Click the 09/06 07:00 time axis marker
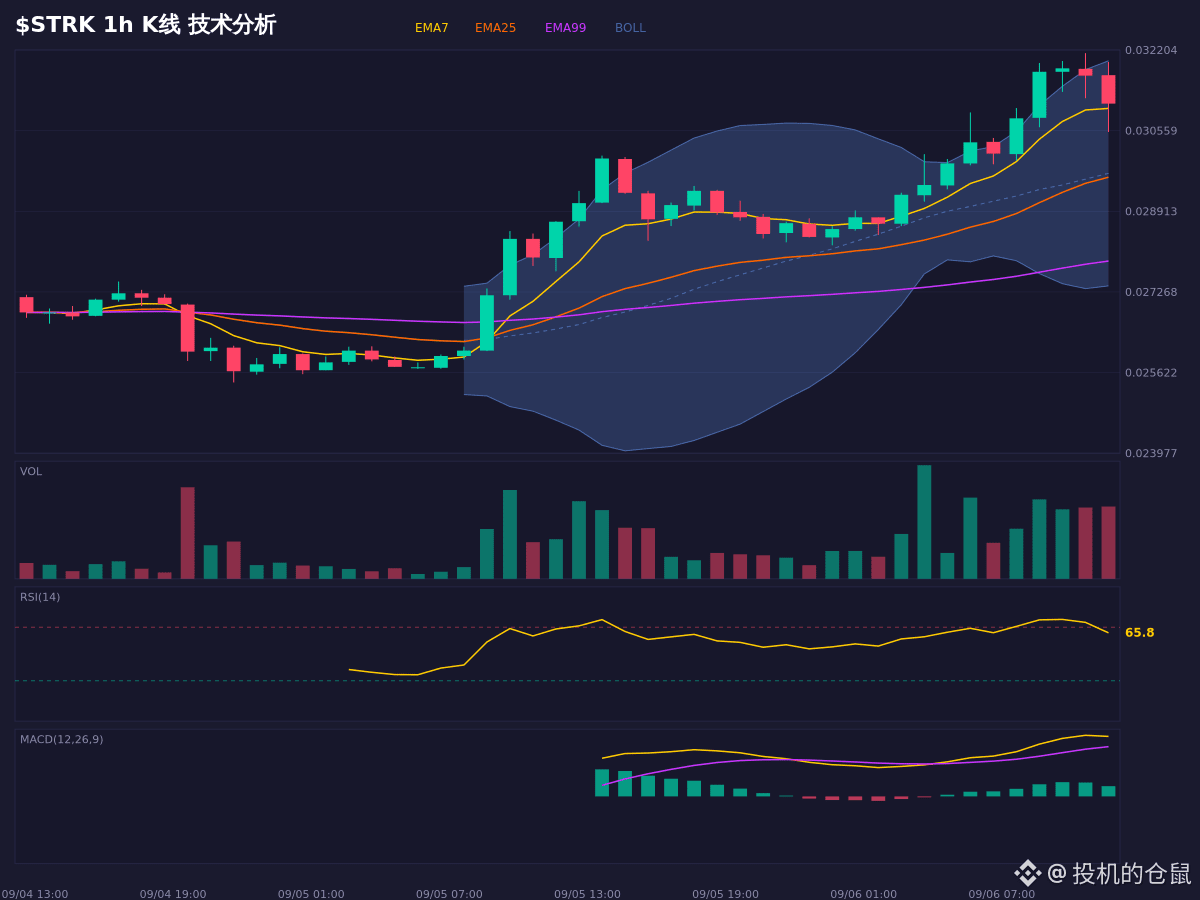 pyautogui.click(x=1001, y=894)
